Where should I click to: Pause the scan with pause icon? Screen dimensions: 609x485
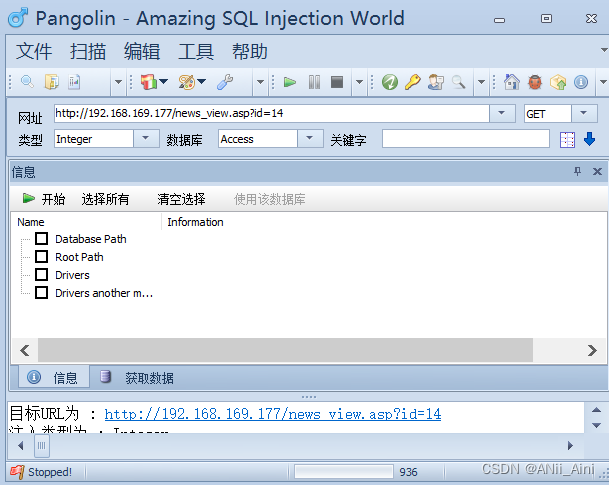click(314, 82)
